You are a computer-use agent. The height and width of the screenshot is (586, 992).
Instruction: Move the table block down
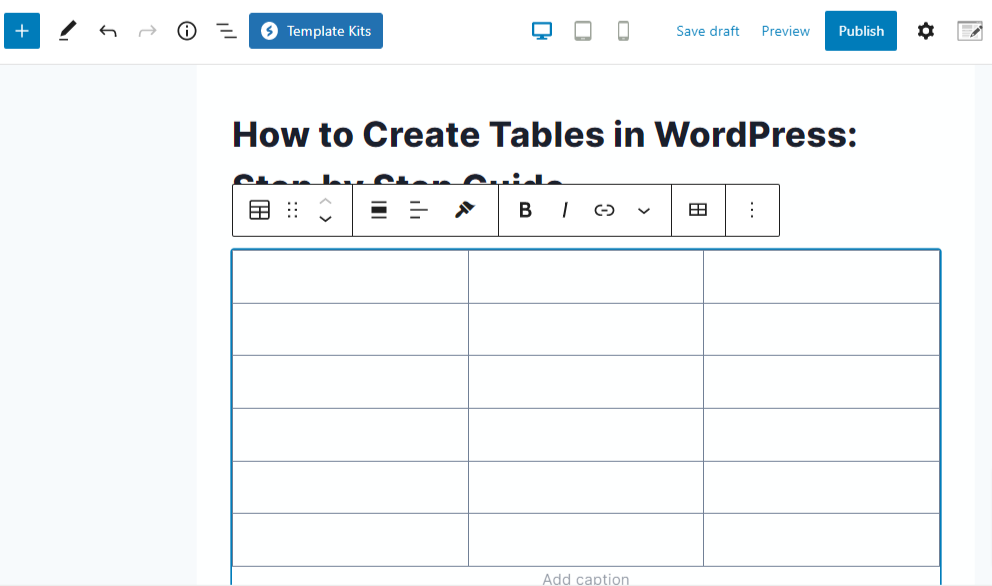point(325,219)
